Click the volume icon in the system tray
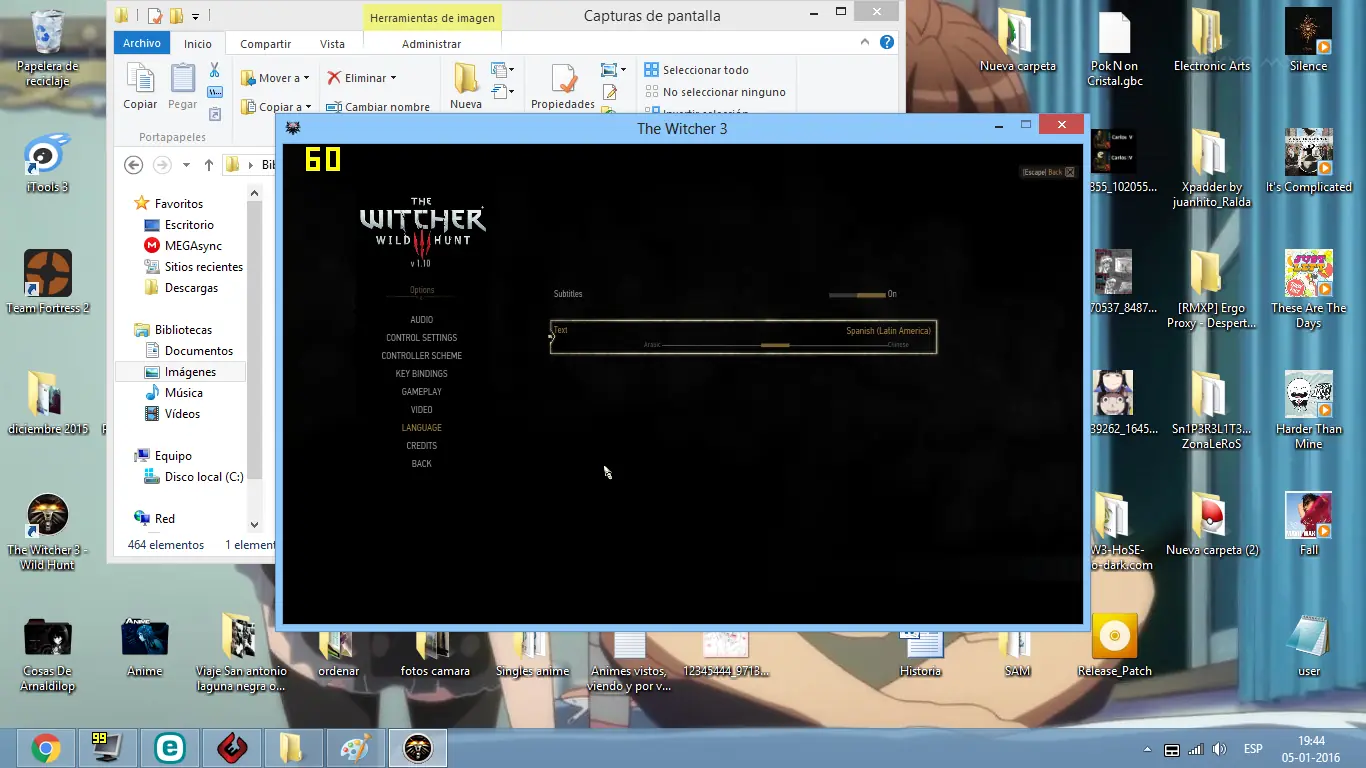Viewport: 1366px width, 768px height. (1219, 749)
